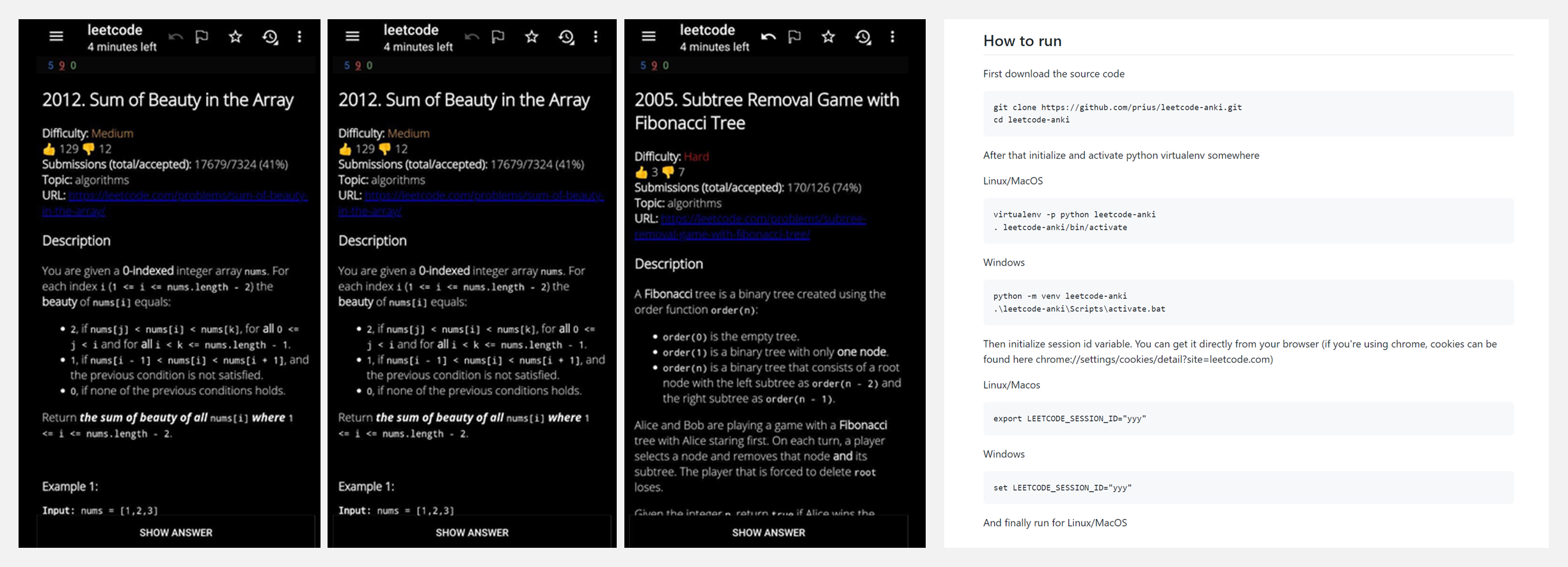This screenshot has width=1568, height=567.
Task: Click 'Difficulty: Hard' text in third screen
Action: [672, 157]
